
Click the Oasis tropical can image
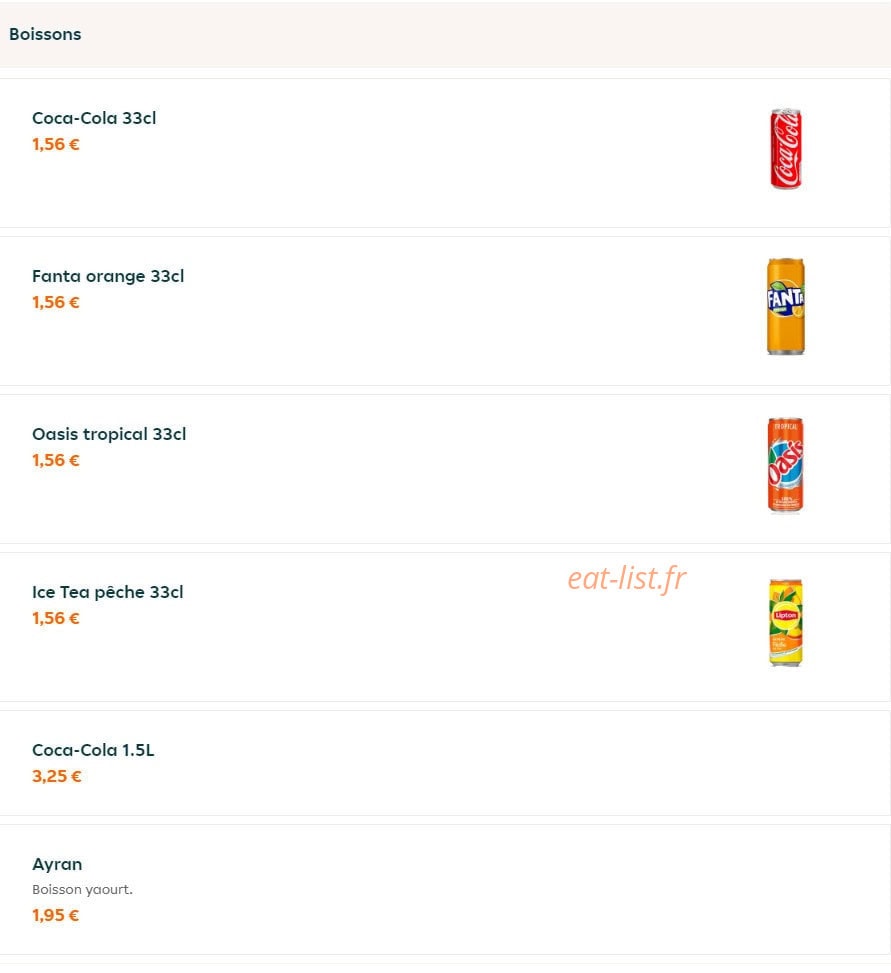click(x=786, y=465)
